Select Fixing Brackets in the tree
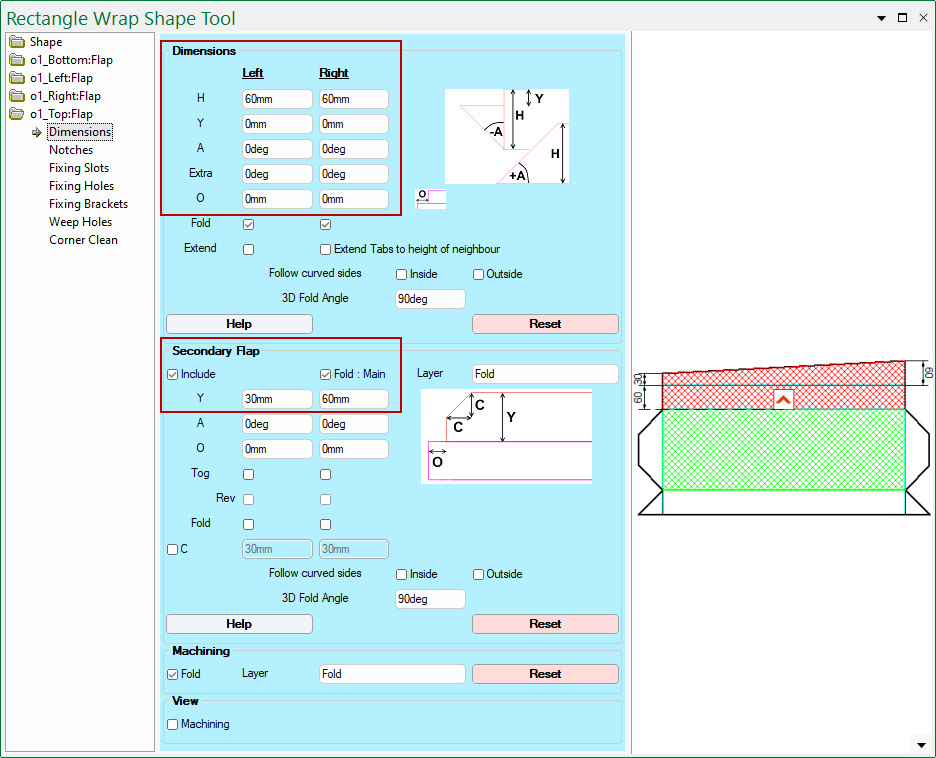The height and width of the screenshot is (758, 936). (88, 204)
